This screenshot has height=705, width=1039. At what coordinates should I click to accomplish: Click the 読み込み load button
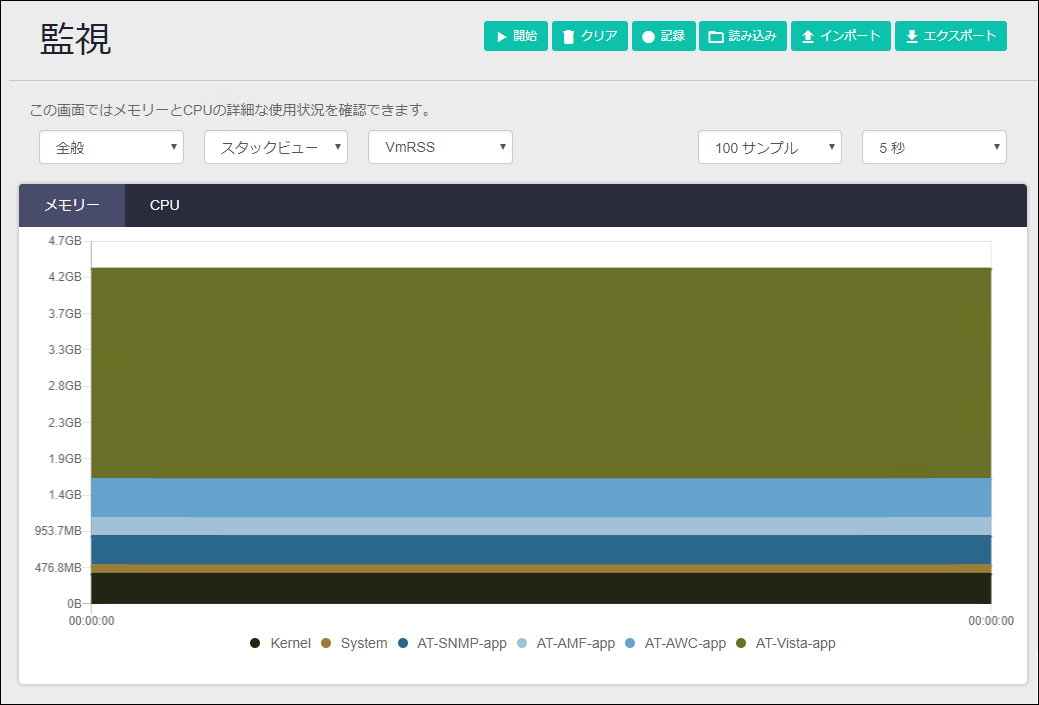pyautogui.click(x=743, y=36)
